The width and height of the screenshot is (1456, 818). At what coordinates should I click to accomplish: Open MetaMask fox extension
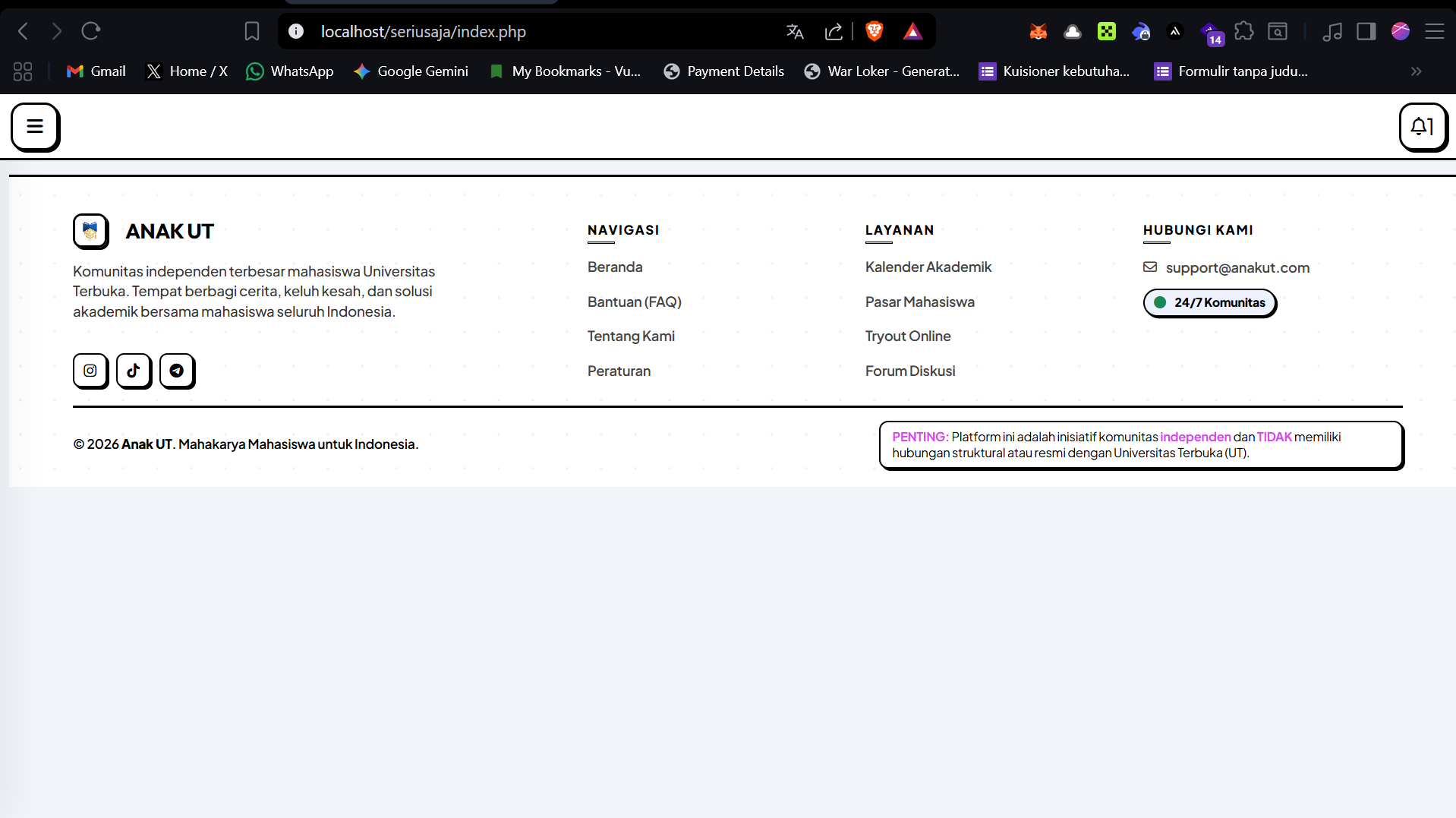(x=1038, y=31)
